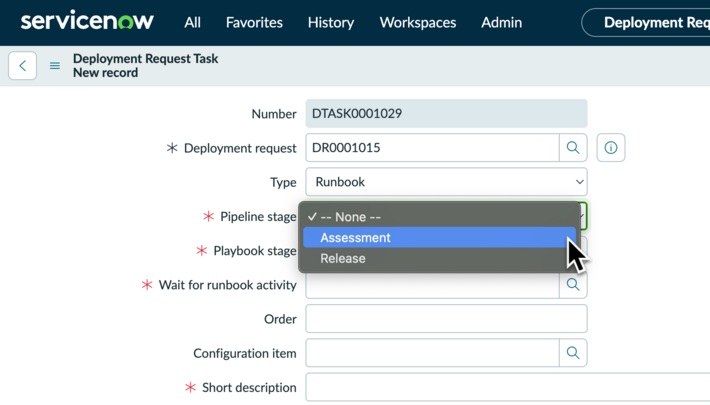Image resolution: width=710 pixels, height=405 pixels.
Task: Select -- None -- pipeline stage option
Action: (439, 217)
